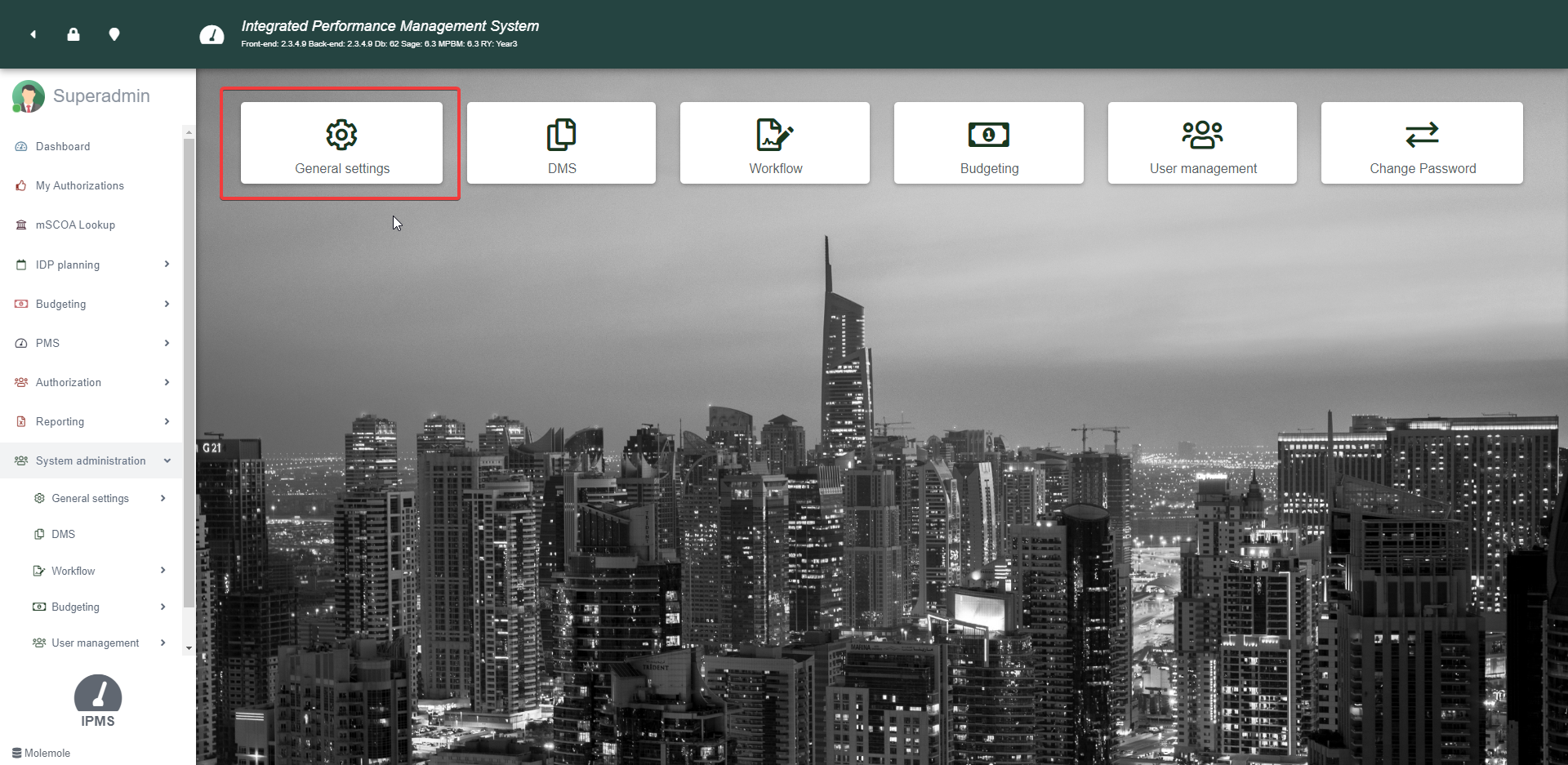Click the DMS copy icon in sidebar submenu
The image size is (1568, 765).
(x=39, y=534)
